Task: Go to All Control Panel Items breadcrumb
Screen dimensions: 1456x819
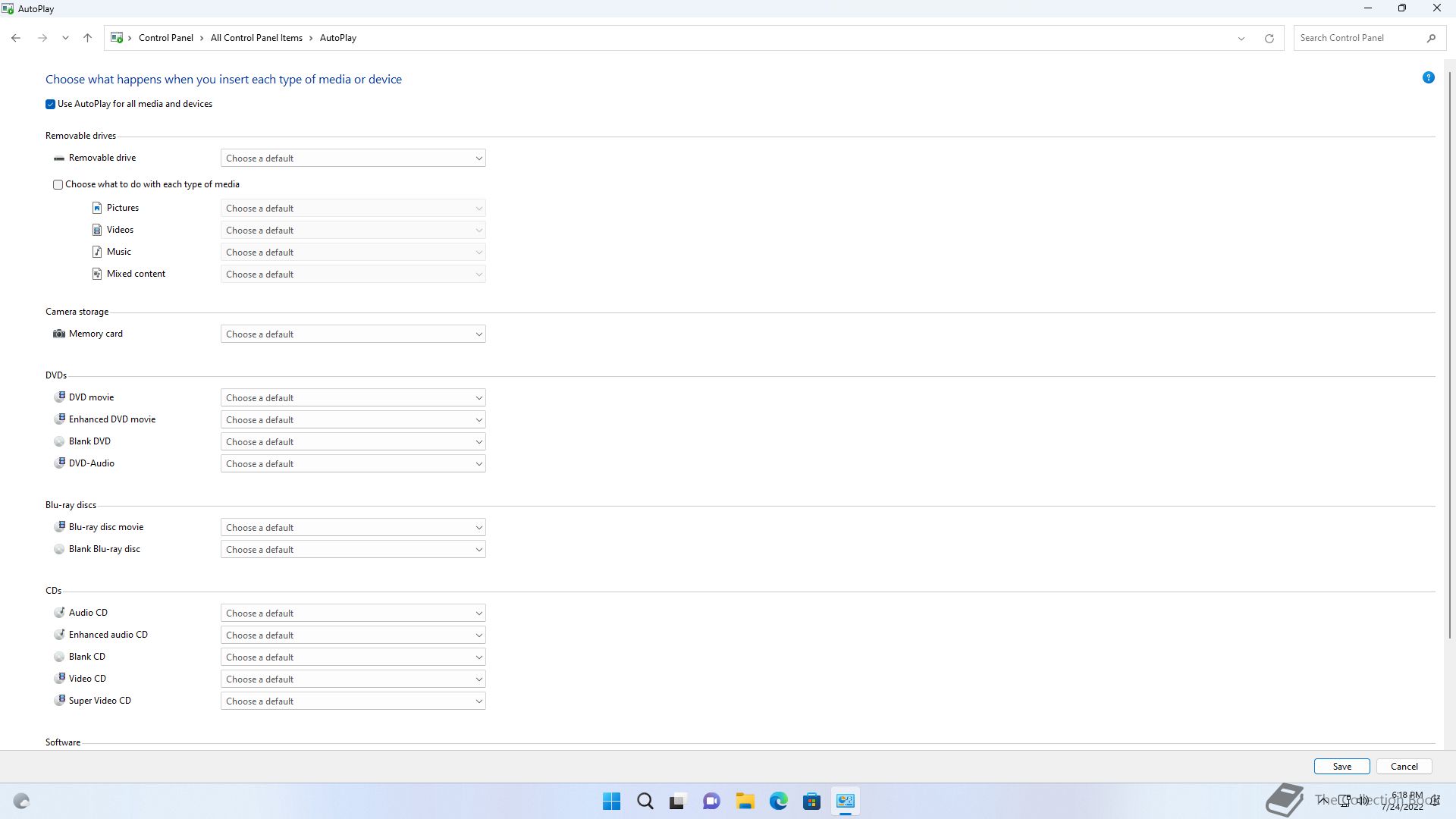Action: click(x=256, y=38)
